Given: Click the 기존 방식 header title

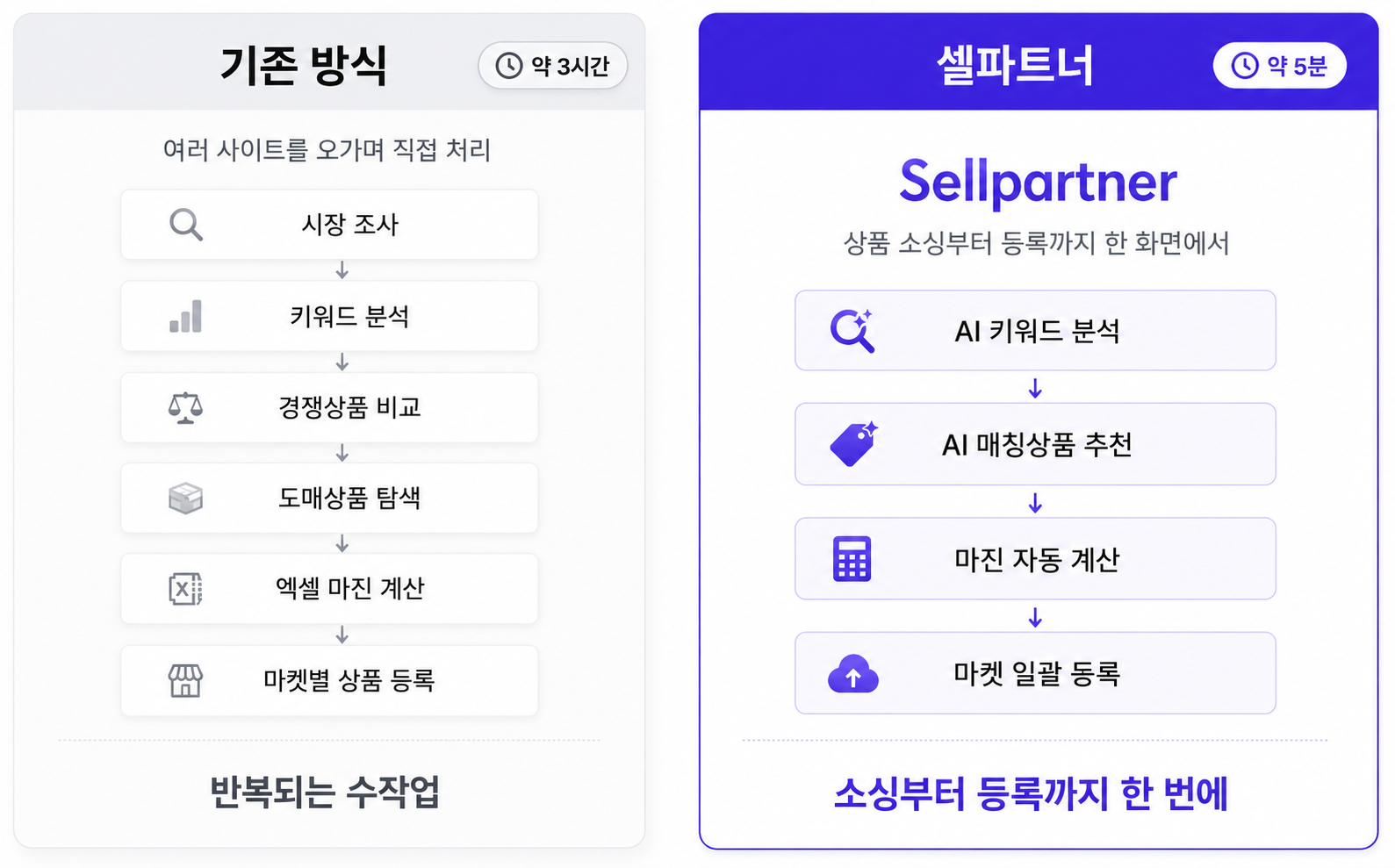Looking at the screenshot, I should (x=304, y=66).
